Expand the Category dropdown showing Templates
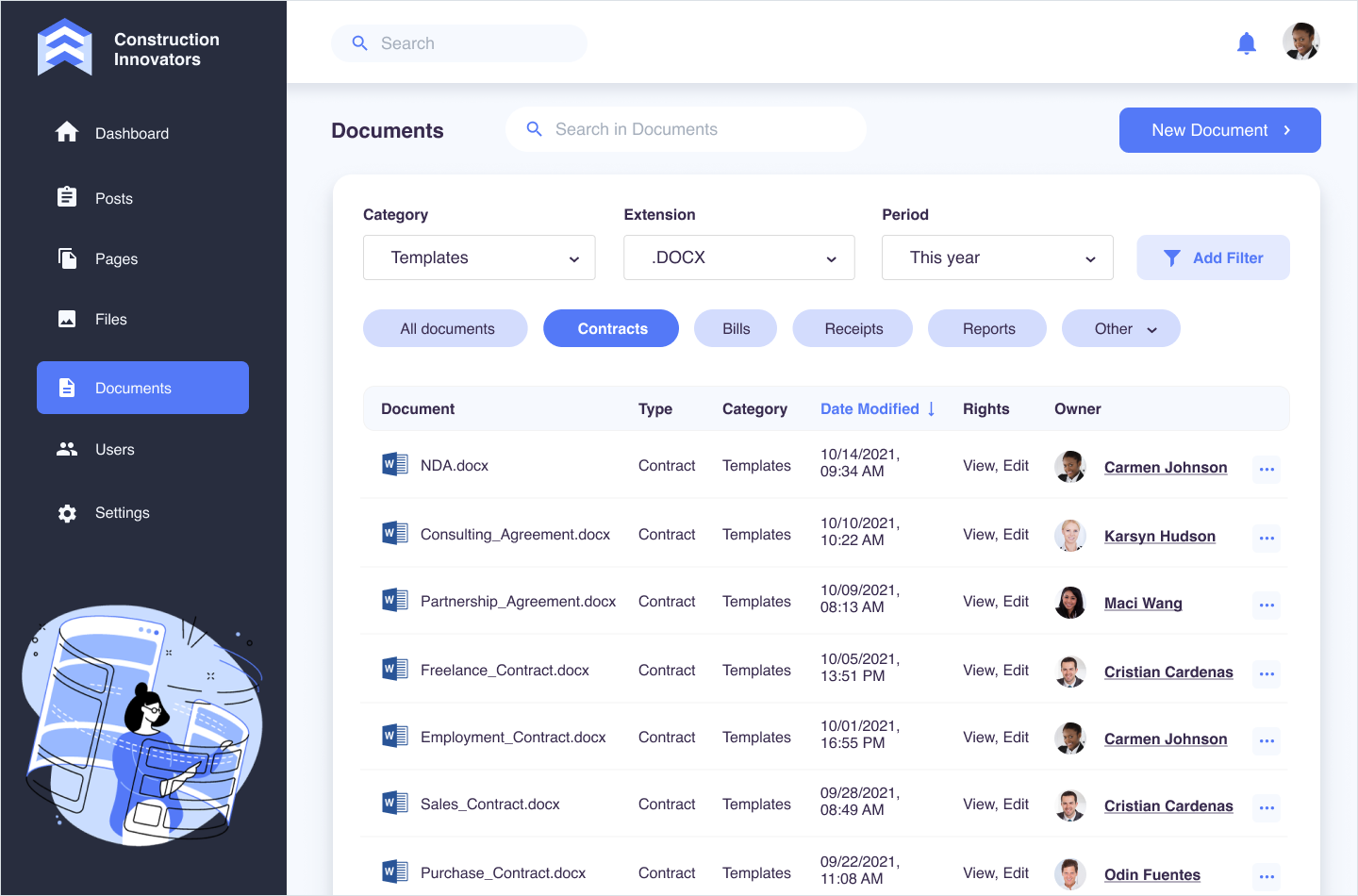The height and width of the screenshot is (896, 1358). coord(479,257)
